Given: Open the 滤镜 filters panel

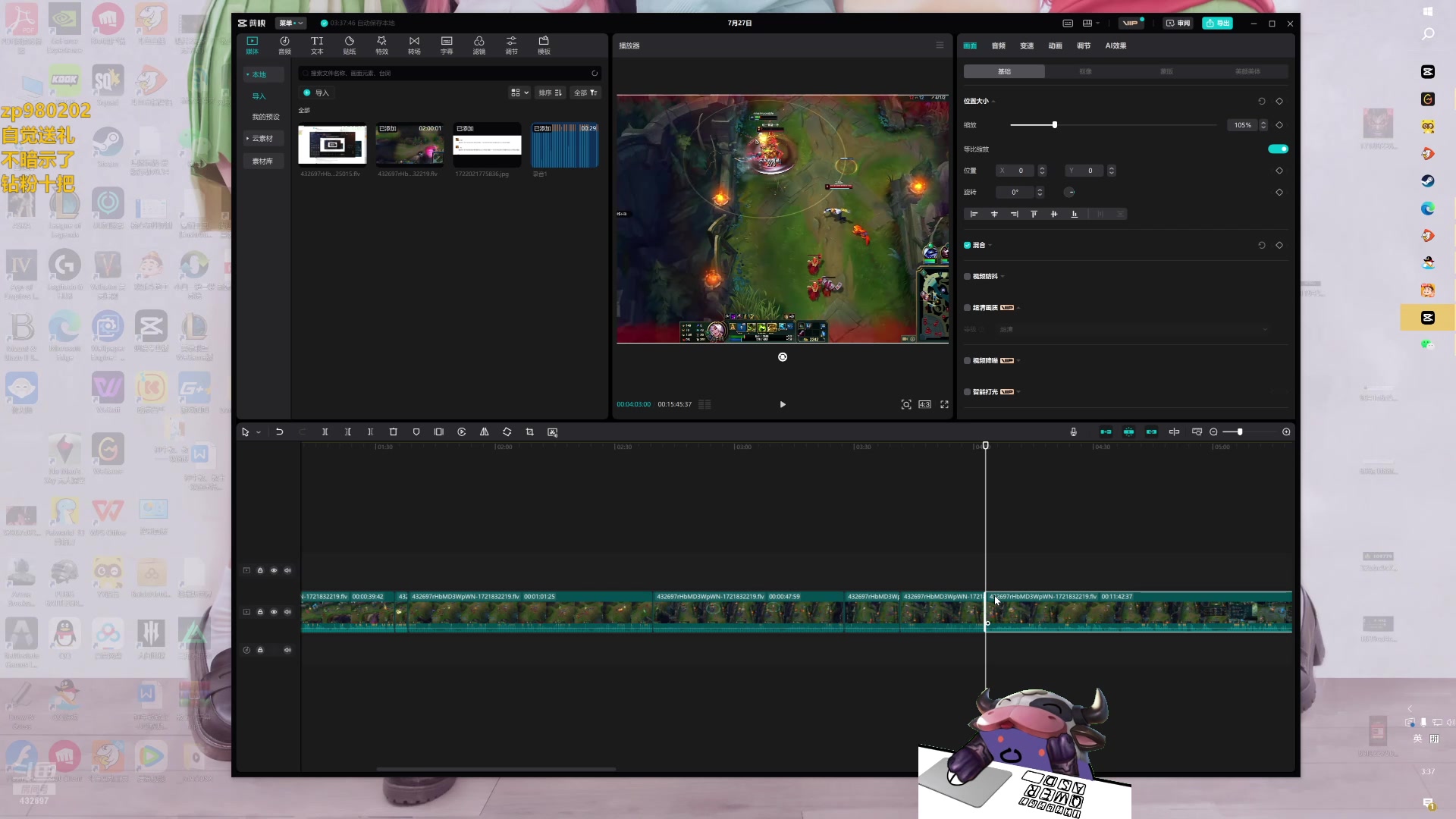Looking at the screenshot, I should pos(479,45).
